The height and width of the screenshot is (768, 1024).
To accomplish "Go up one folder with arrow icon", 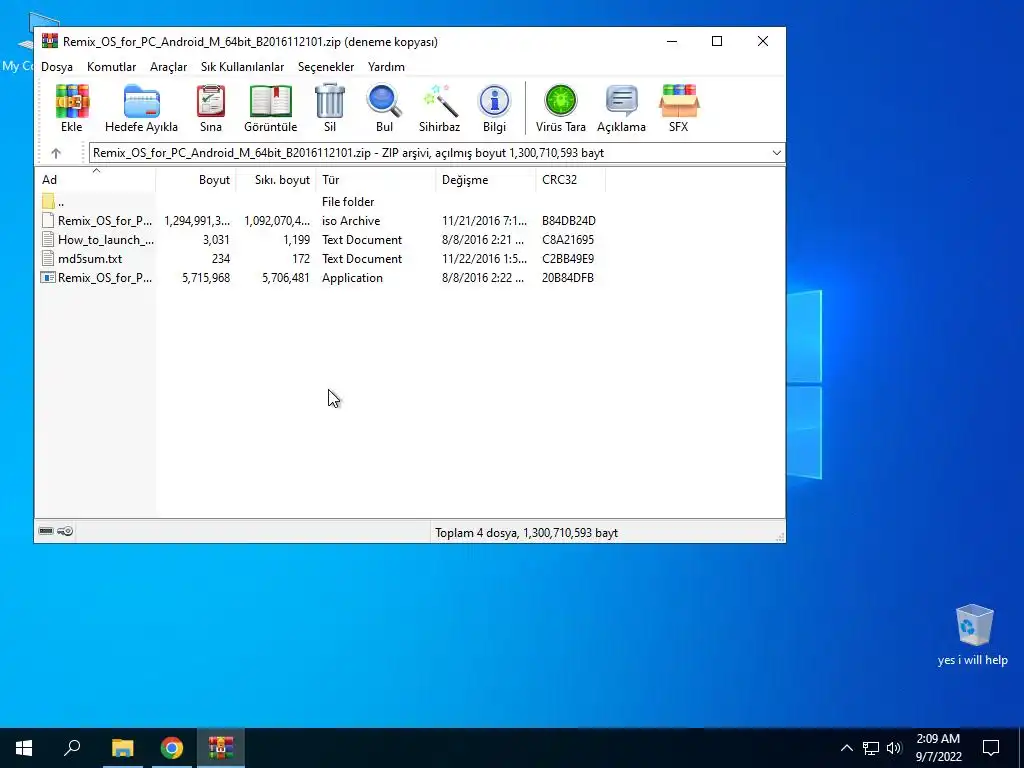I will coord(56,153).
